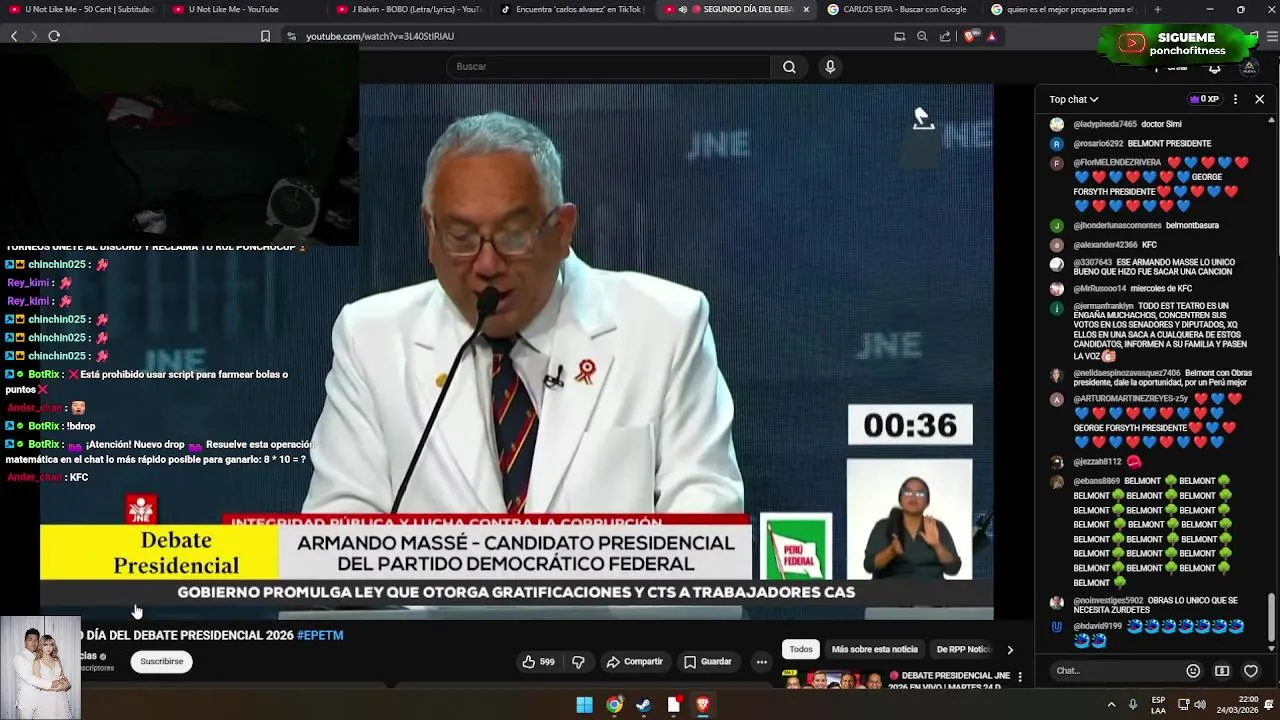
Task: Open the live chat three-dot options menu
Action: (1235, 99)
